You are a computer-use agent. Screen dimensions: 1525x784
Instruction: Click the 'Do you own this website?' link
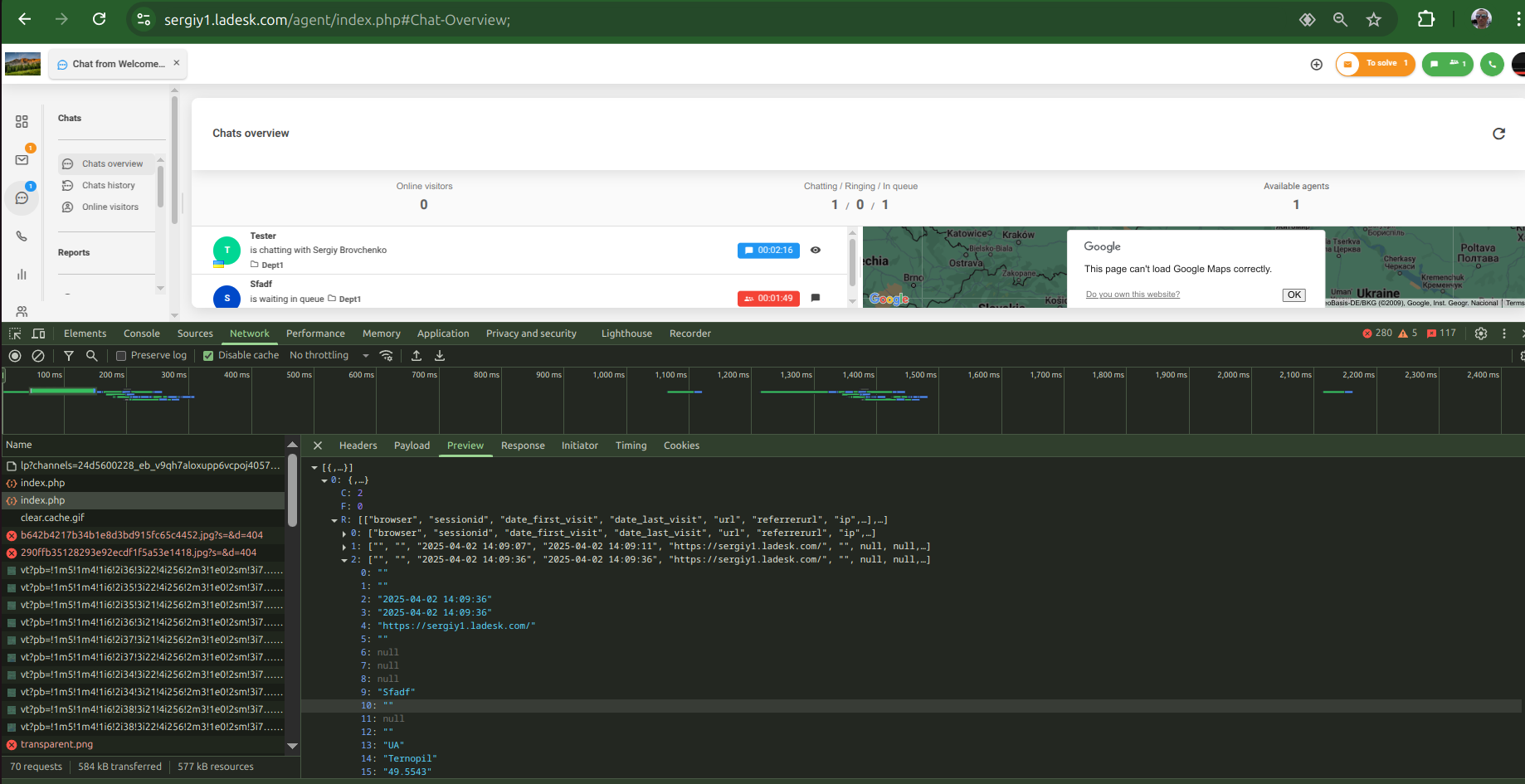pos(1133,295)
